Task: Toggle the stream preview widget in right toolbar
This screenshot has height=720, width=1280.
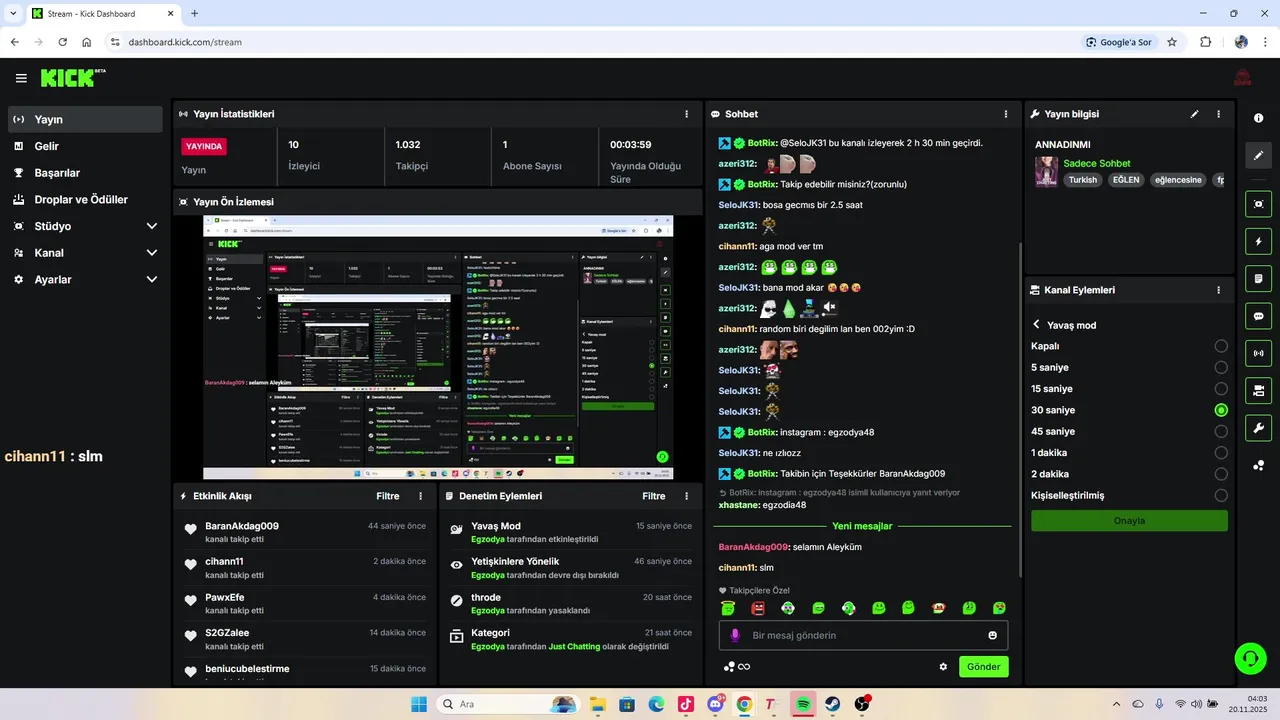Action: coord(1258,204)
